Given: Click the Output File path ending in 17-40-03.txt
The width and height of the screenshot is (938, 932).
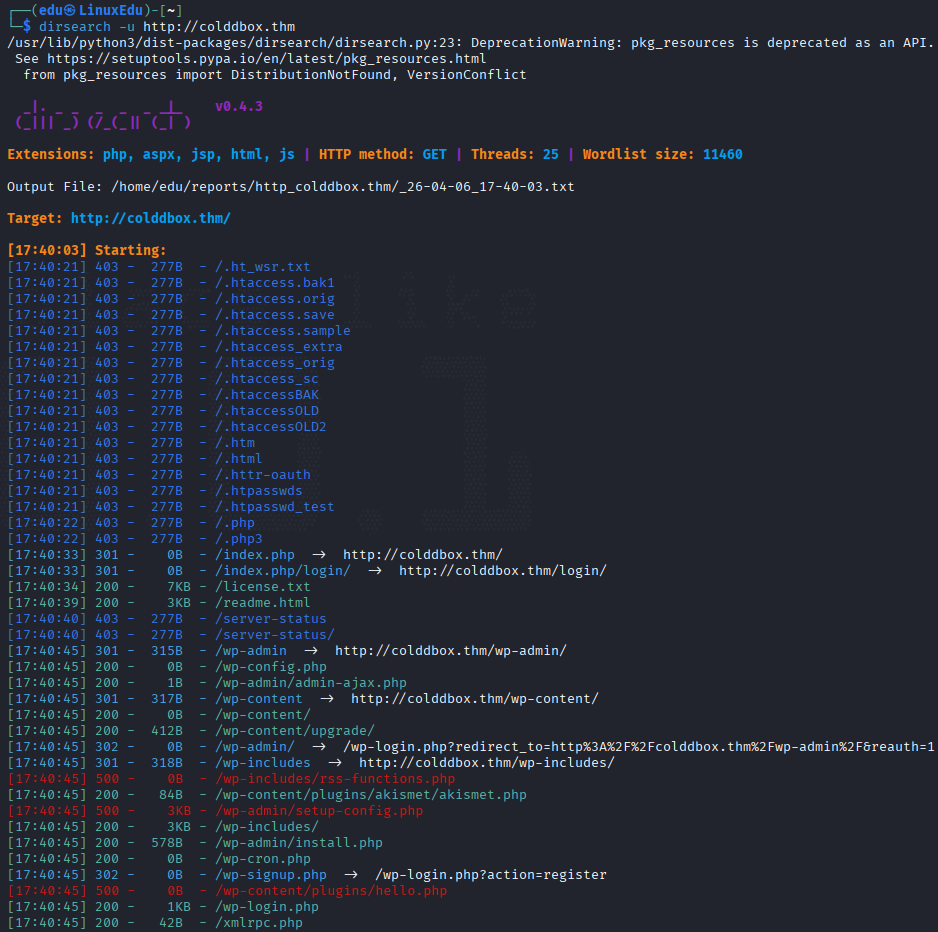Looking at the screenshot, I should (x=343, y=187).
